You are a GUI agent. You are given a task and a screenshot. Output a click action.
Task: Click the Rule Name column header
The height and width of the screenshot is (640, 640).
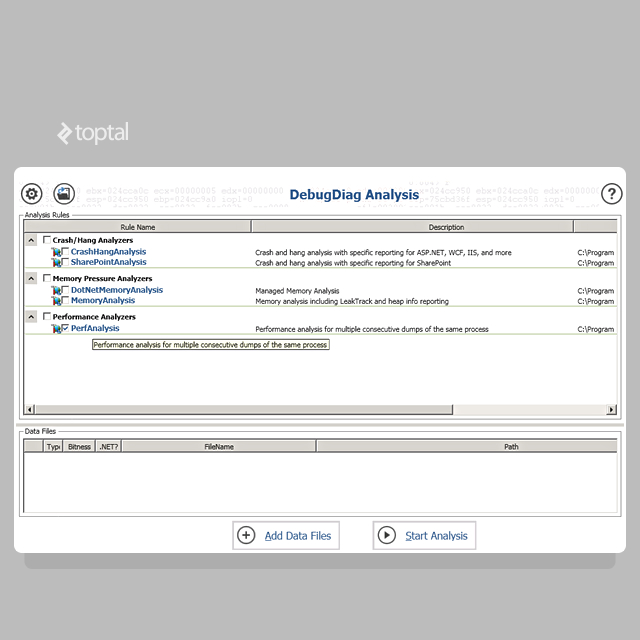pyautogui.click(x=138, y=227)
